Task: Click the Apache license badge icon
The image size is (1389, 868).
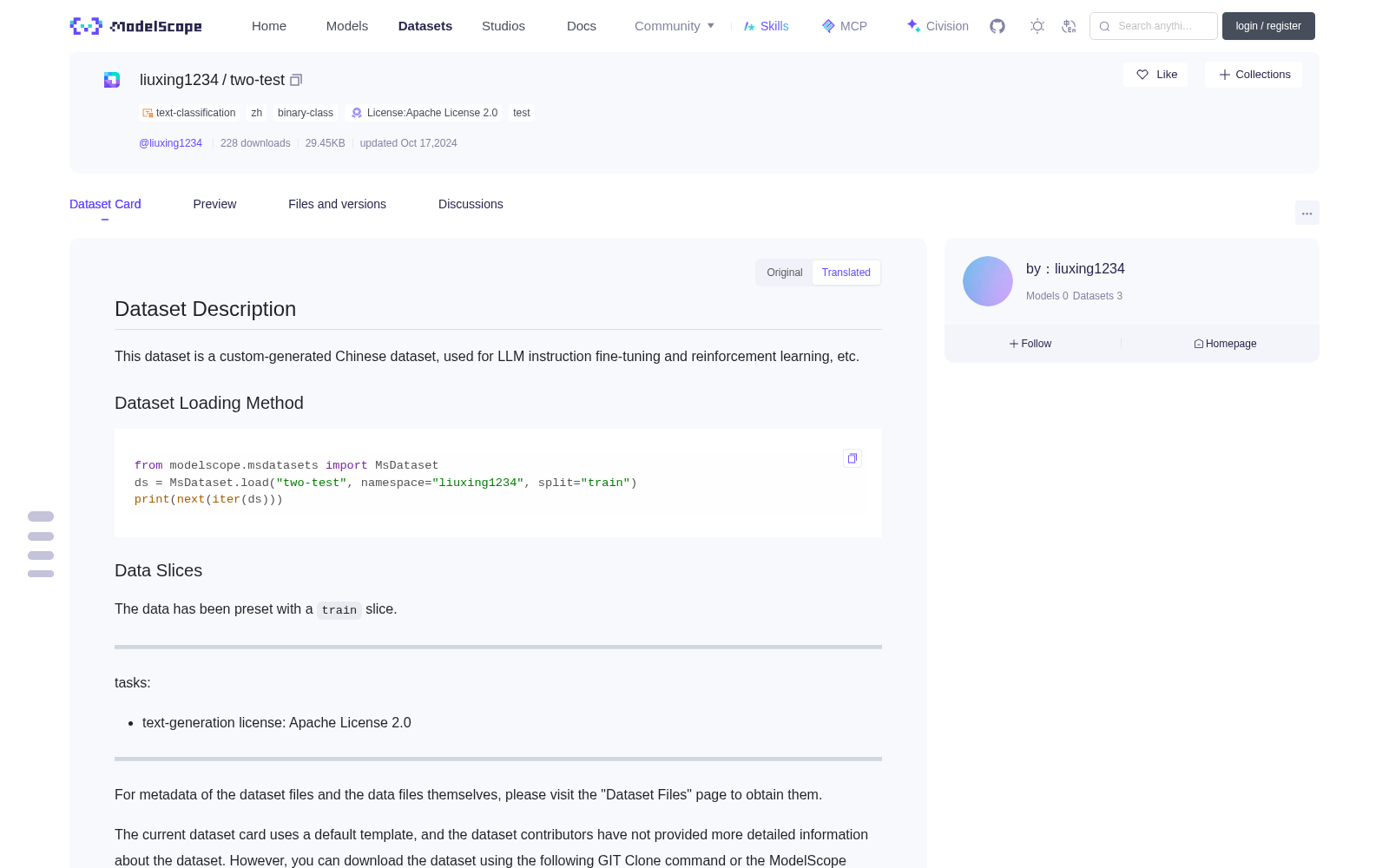Action: click(x=356, y=113)
